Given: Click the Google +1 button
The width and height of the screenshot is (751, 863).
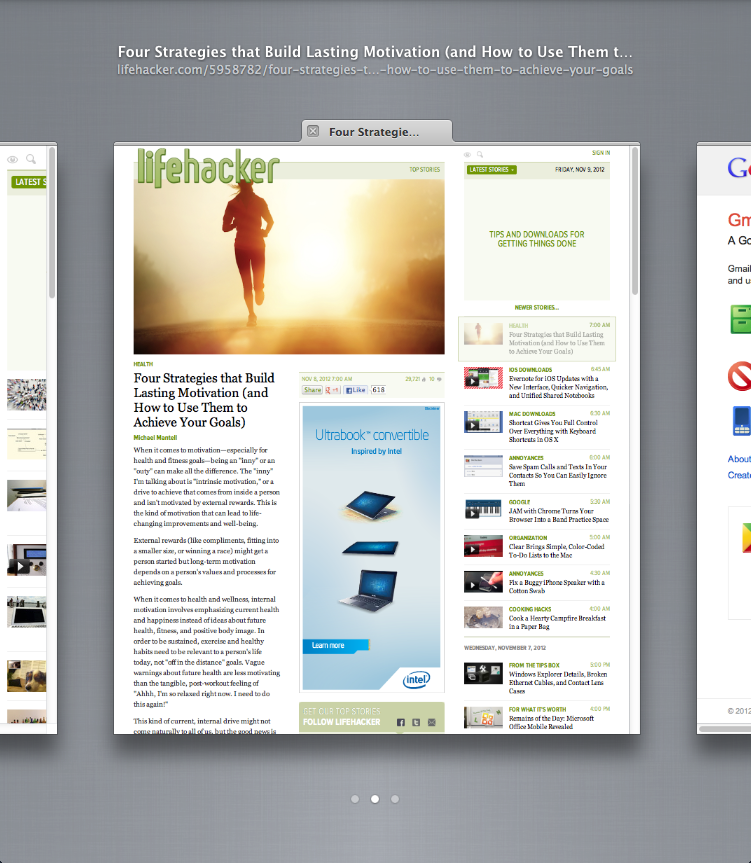Looking at the screenshot, I should point(332,390).
